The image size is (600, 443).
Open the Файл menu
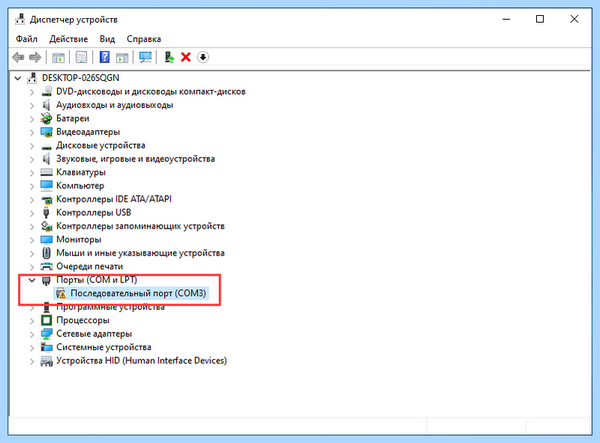pos(26,39)
